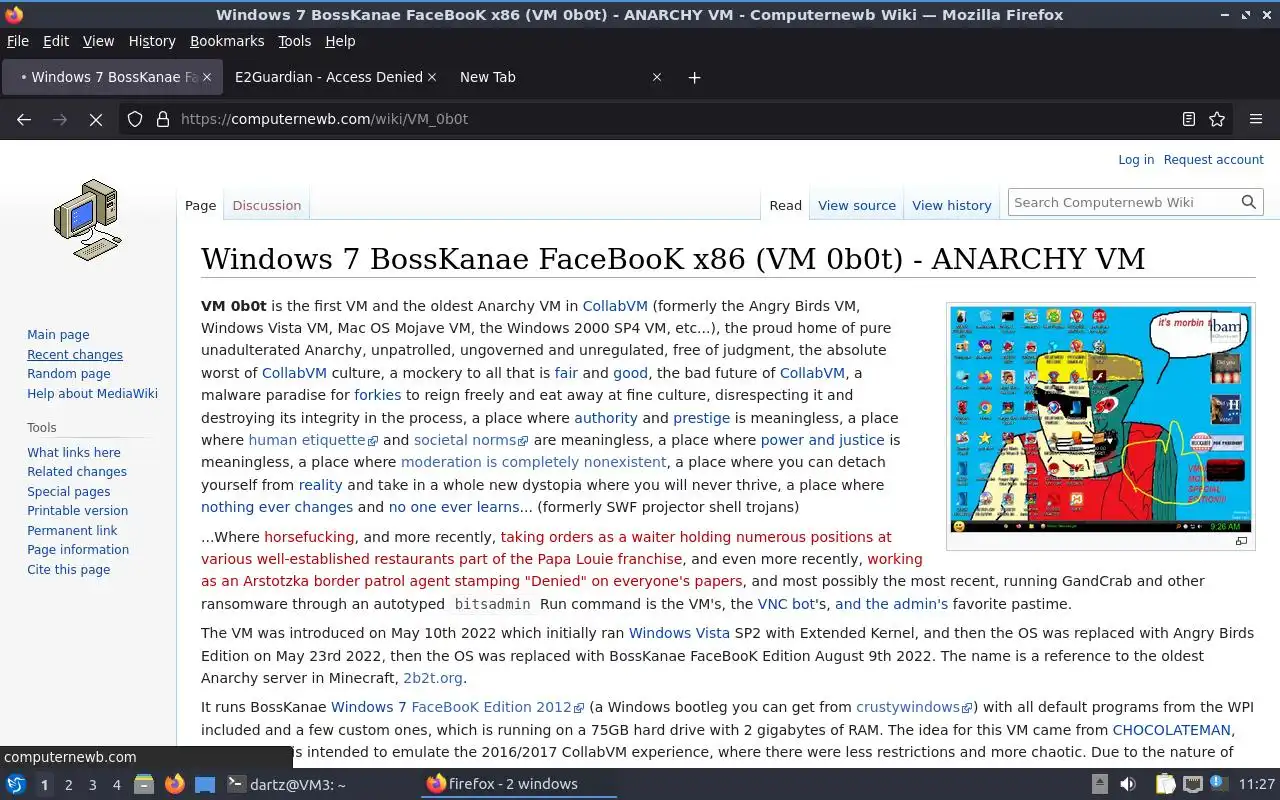Launch file manager from the panel
This screenshot has width=1280, height=800.
point(144,784)
